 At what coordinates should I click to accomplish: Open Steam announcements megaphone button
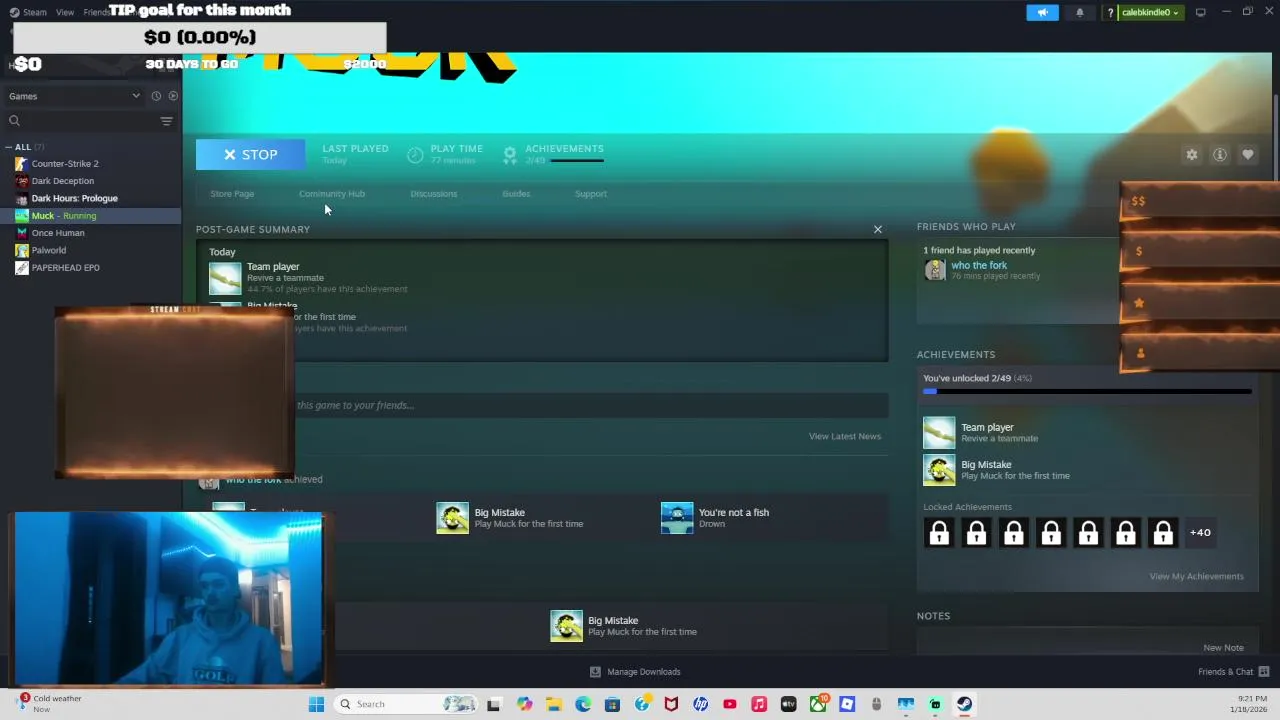1042,12
